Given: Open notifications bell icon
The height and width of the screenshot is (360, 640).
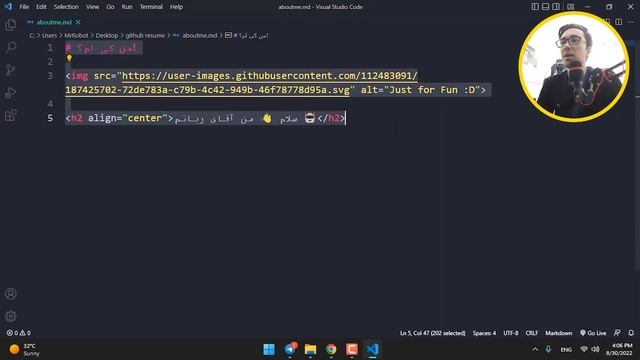Looking at the screenshot, I should click(x=631, y=333).
